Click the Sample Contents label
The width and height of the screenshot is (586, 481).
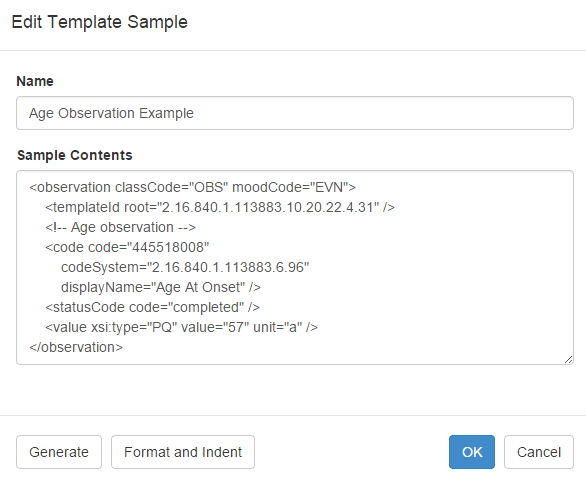[75, 155]
